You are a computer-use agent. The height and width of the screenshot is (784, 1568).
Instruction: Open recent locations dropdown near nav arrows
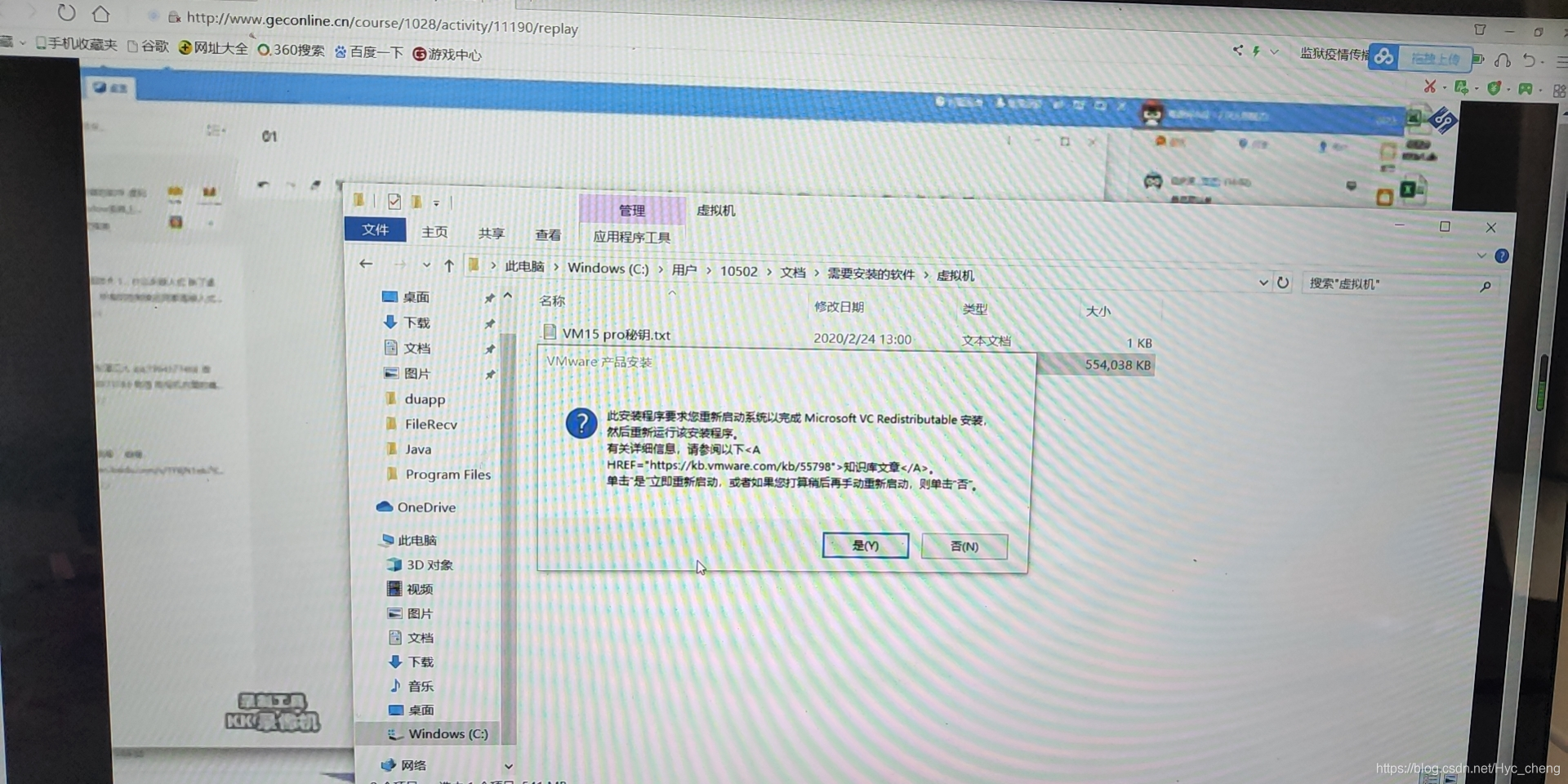tap(425, 265)
